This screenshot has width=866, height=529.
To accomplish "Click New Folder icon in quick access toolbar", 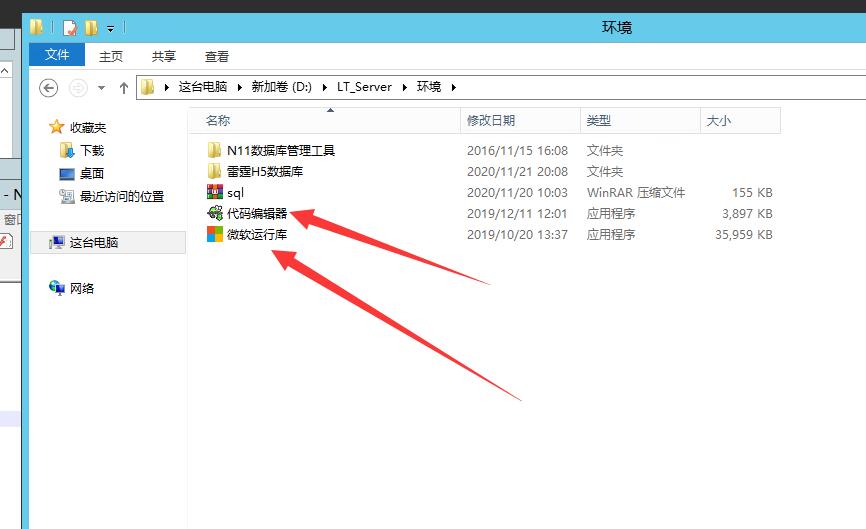I will click(x=91, y=27).
